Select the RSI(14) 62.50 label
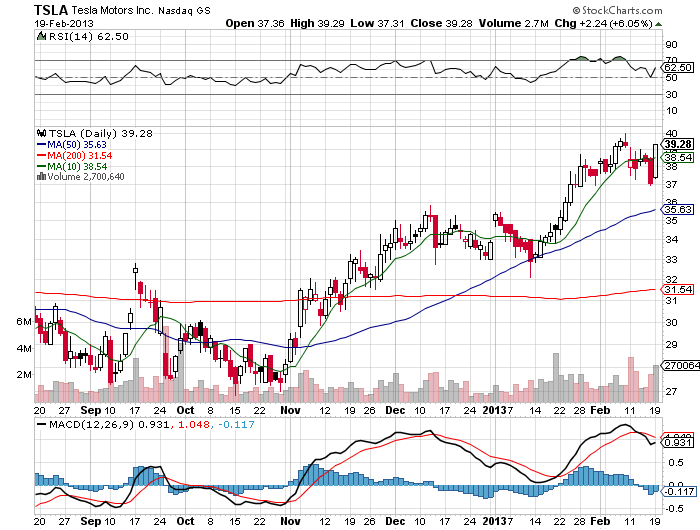This screenshot has height=530, width=700. pyautogui.click(x=88, y=37)
